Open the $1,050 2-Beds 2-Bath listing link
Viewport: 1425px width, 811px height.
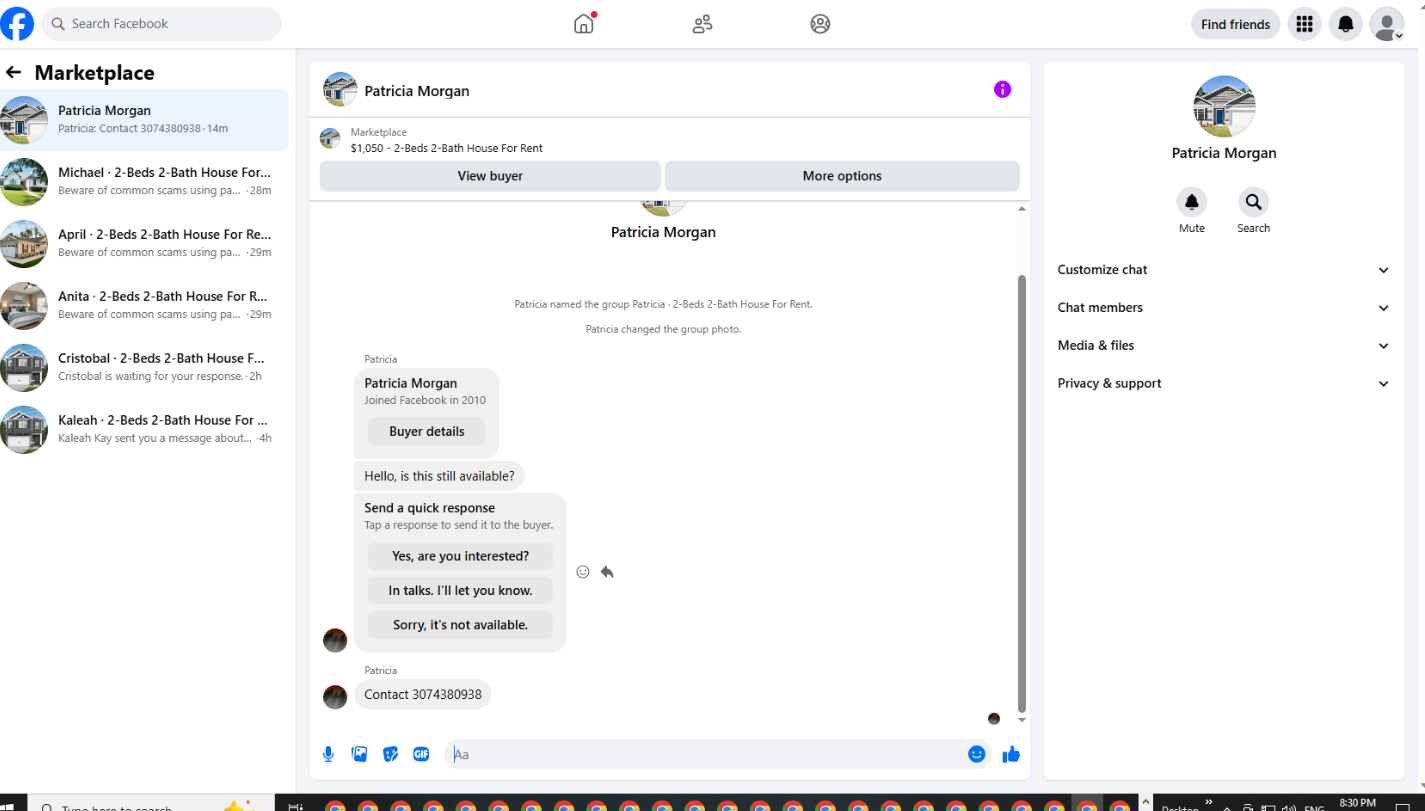pos(446,148)
